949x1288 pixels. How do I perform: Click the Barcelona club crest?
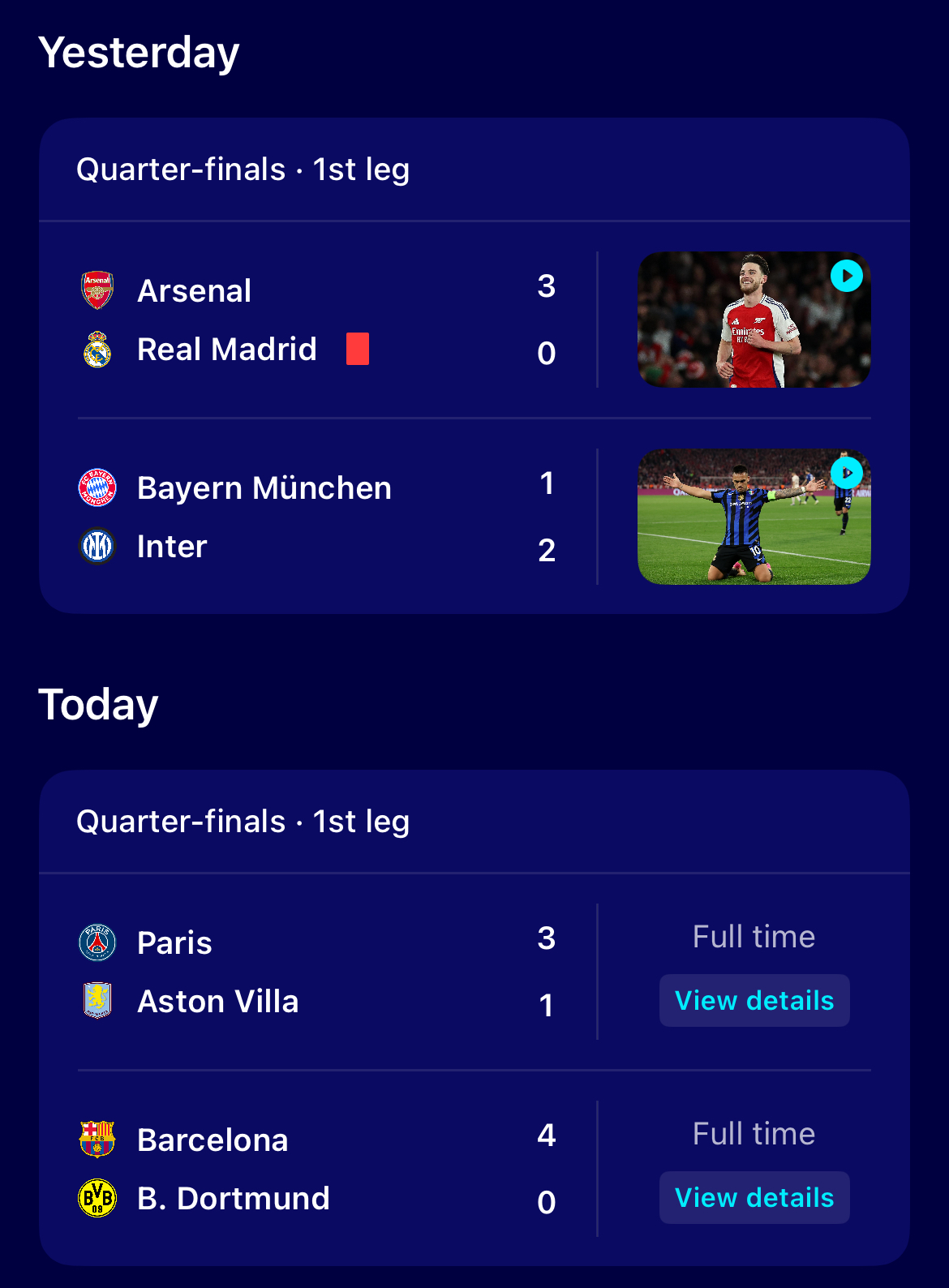click(x=97, y=1140)
